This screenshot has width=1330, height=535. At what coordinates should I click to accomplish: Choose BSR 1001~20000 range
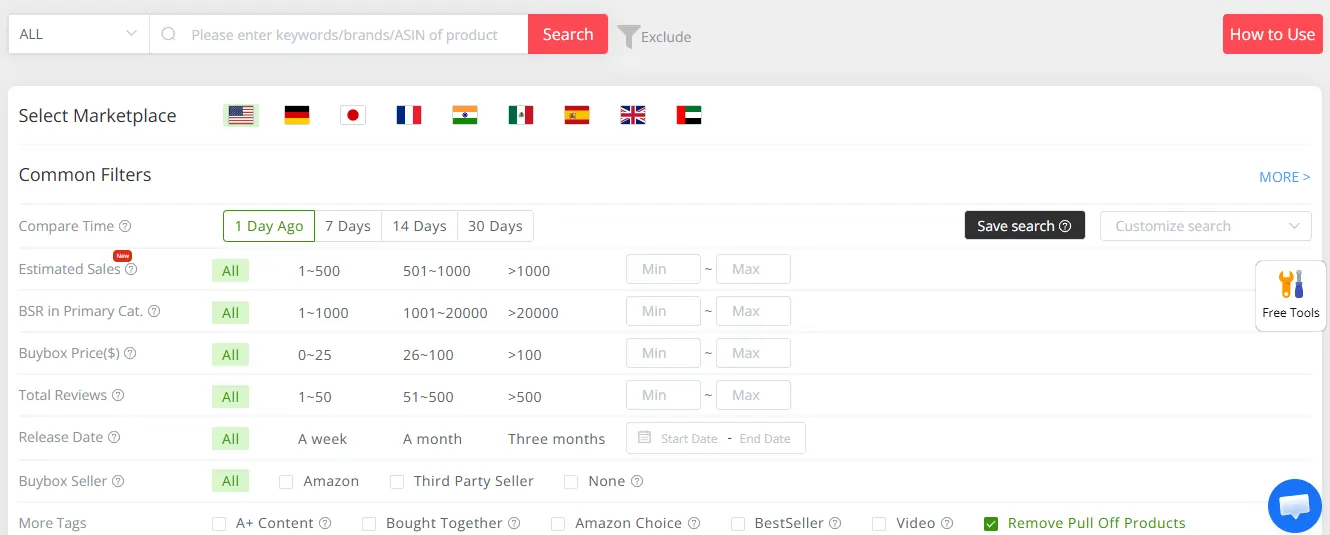click(445, 313)
